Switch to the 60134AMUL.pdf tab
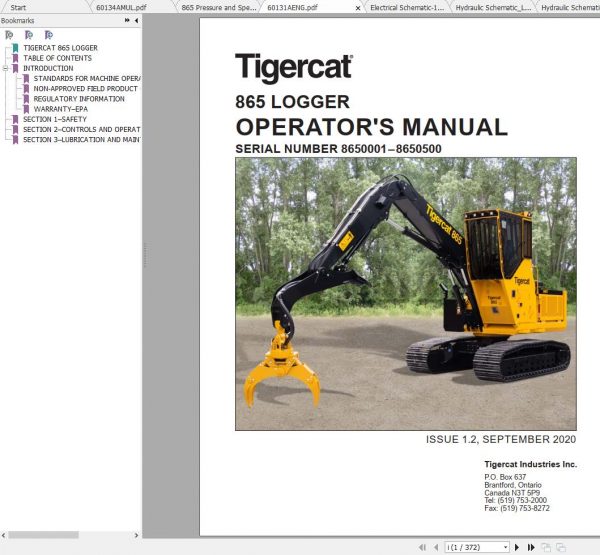 click(121, 7)
